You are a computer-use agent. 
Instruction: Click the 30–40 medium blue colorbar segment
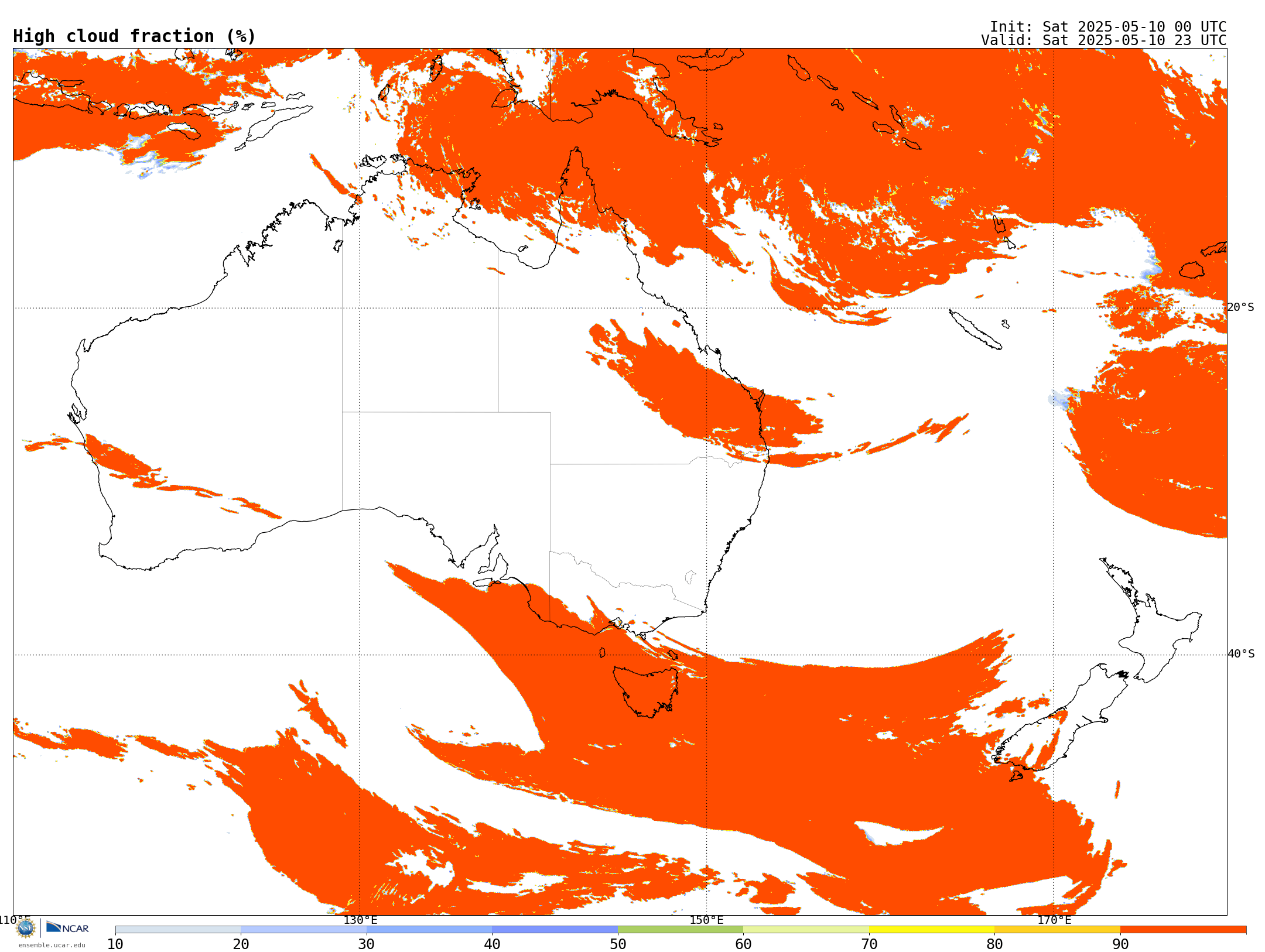click(x=429, y=930)
